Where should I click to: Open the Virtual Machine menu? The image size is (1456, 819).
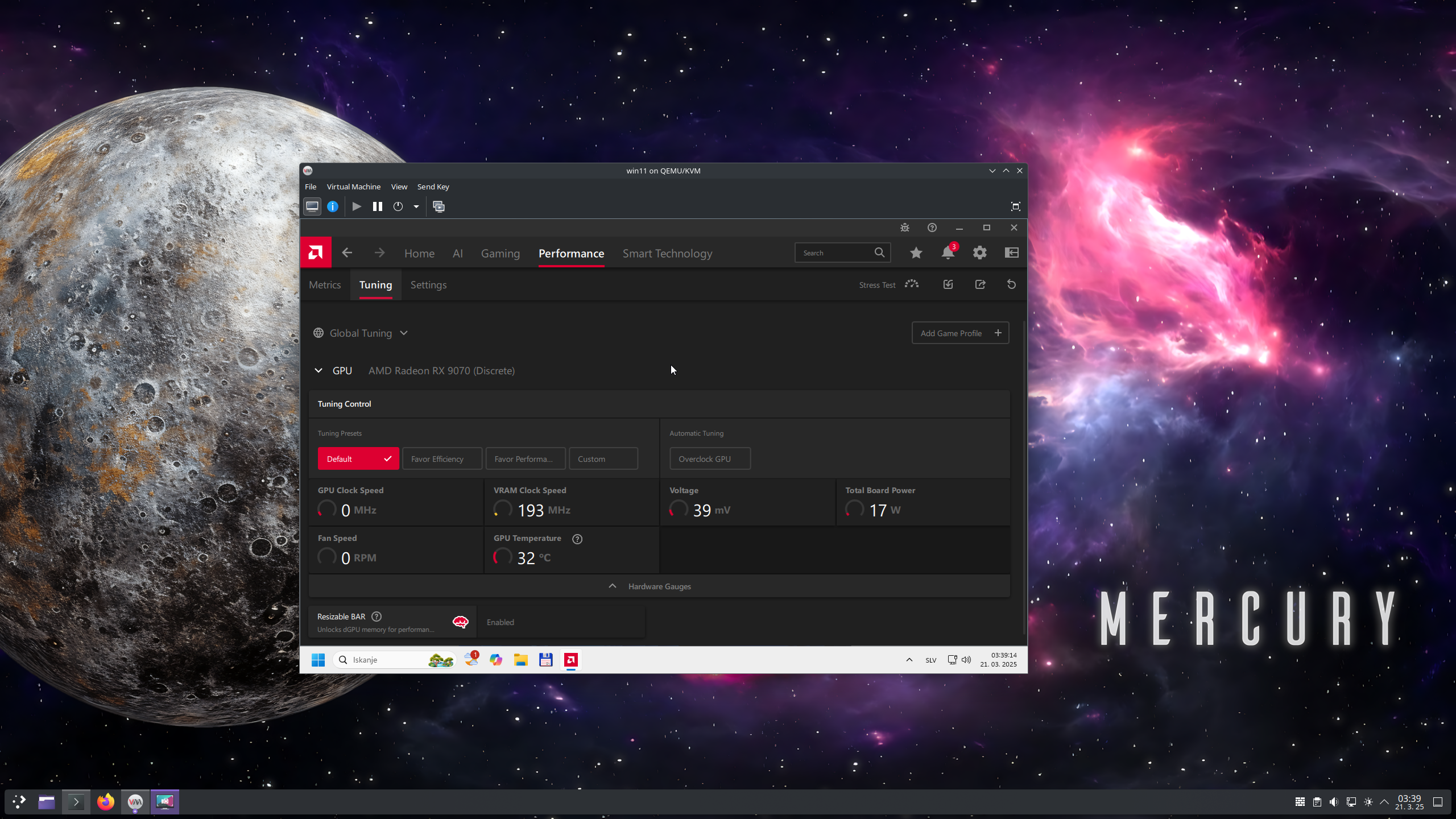click(x=354, y=187)
